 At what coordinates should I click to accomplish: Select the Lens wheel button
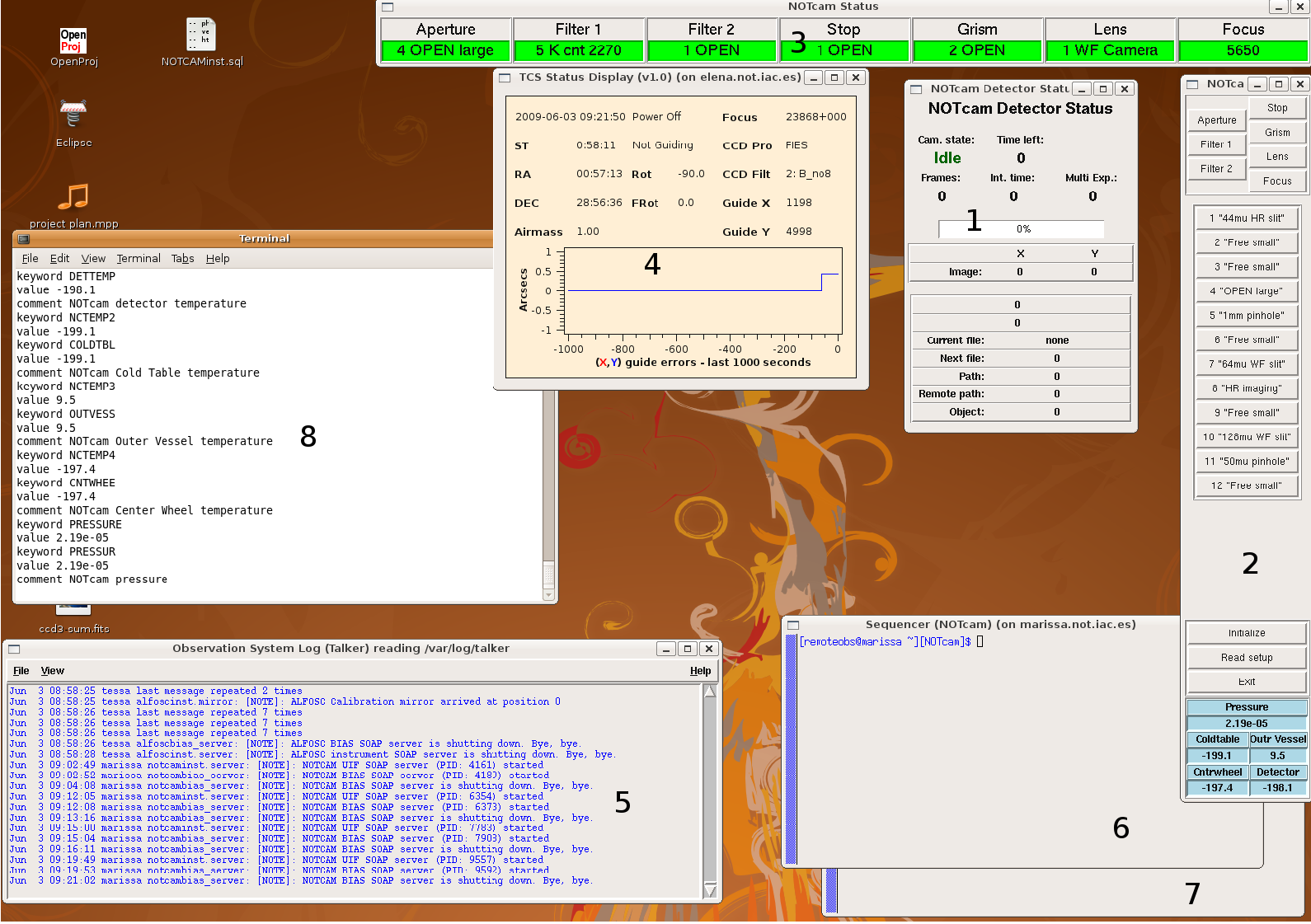1277,157
